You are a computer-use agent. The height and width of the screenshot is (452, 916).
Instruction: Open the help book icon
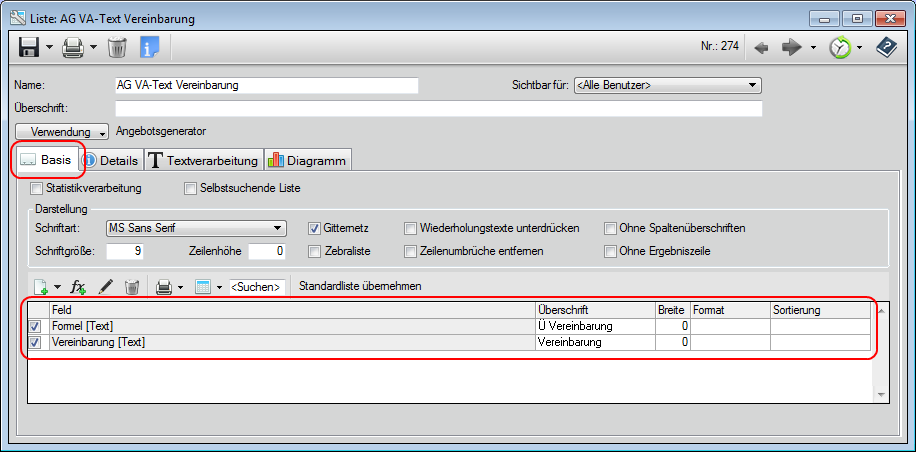click(886, 47)
